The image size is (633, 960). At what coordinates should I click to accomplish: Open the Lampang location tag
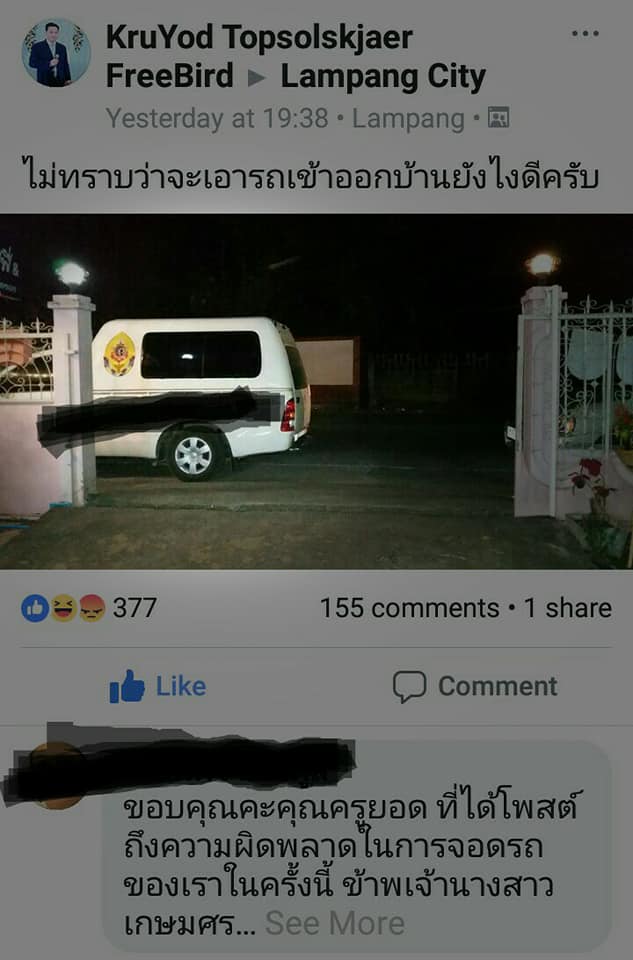pos(408,119)
